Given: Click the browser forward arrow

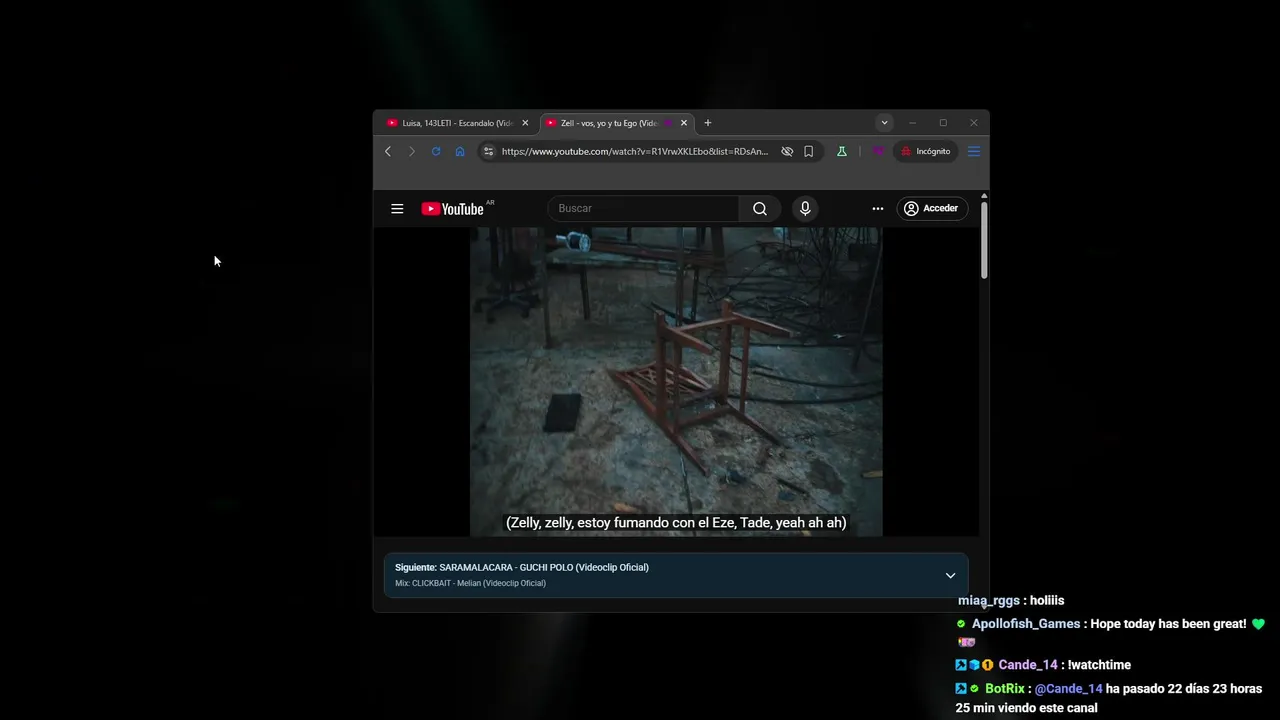Looking at the screenshot, I should (411, 151).
